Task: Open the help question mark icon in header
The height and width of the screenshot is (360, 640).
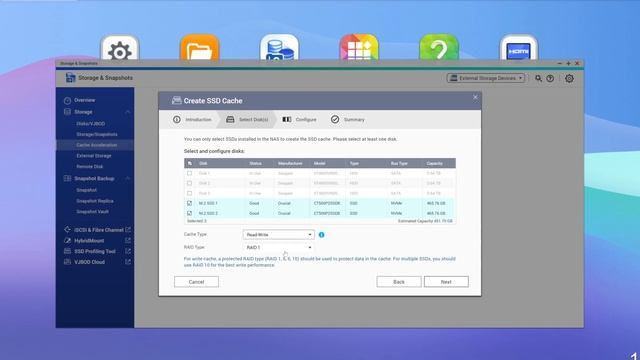Action: (550, 78)
